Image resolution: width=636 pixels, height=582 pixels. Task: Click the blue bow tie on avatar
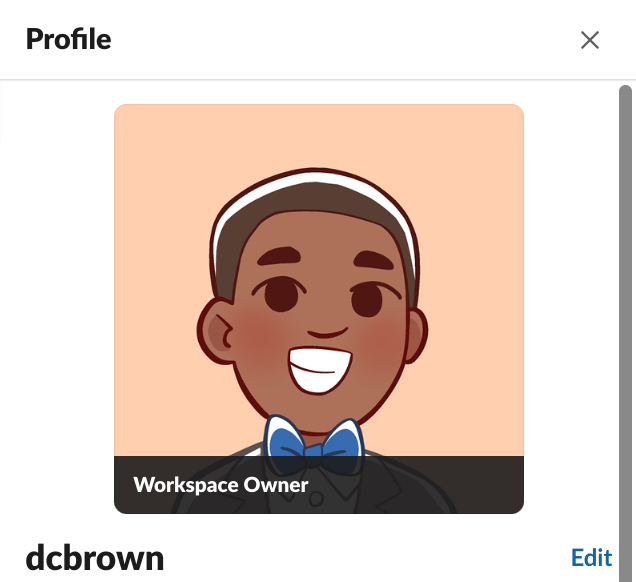312,445
